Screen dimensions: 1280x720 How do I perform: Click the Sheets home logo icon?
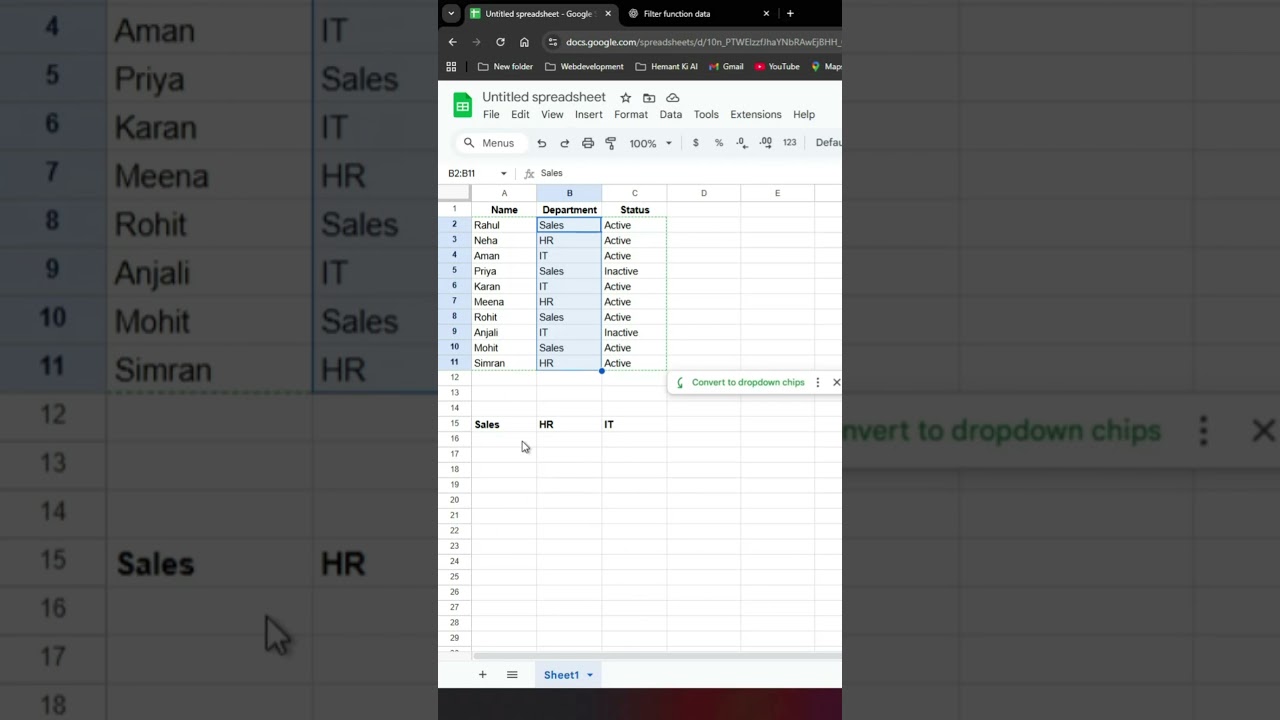(462, 105)
